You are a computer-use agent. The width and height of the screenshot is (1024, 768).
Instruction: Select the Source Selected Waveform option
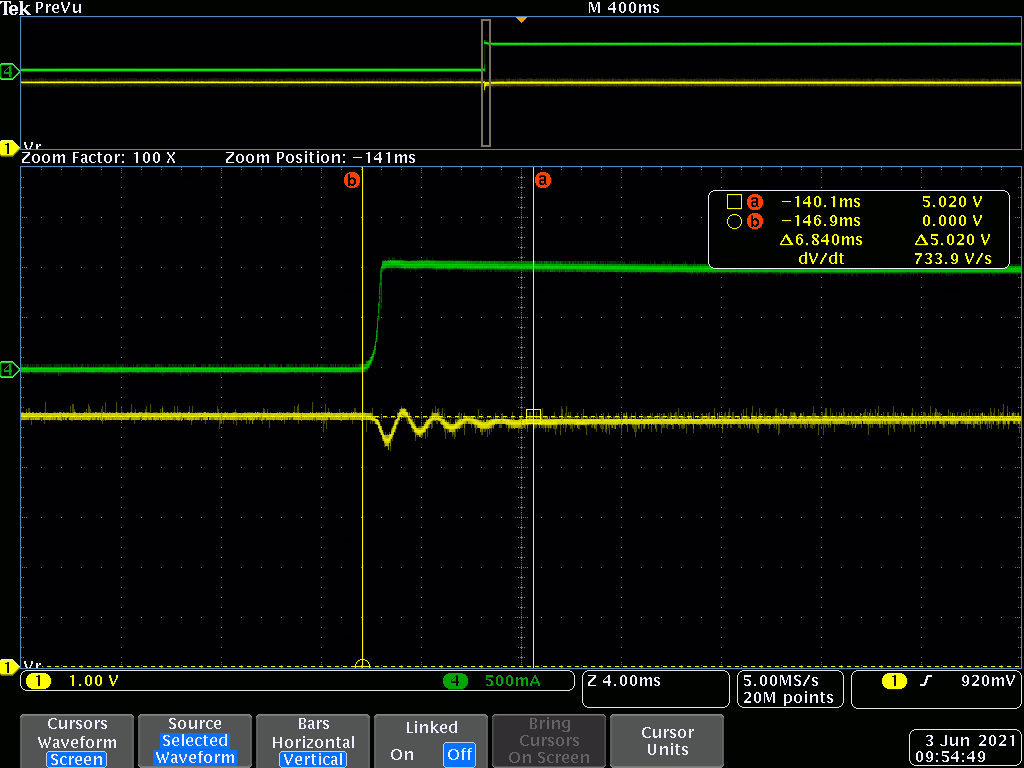coord(195,741)
